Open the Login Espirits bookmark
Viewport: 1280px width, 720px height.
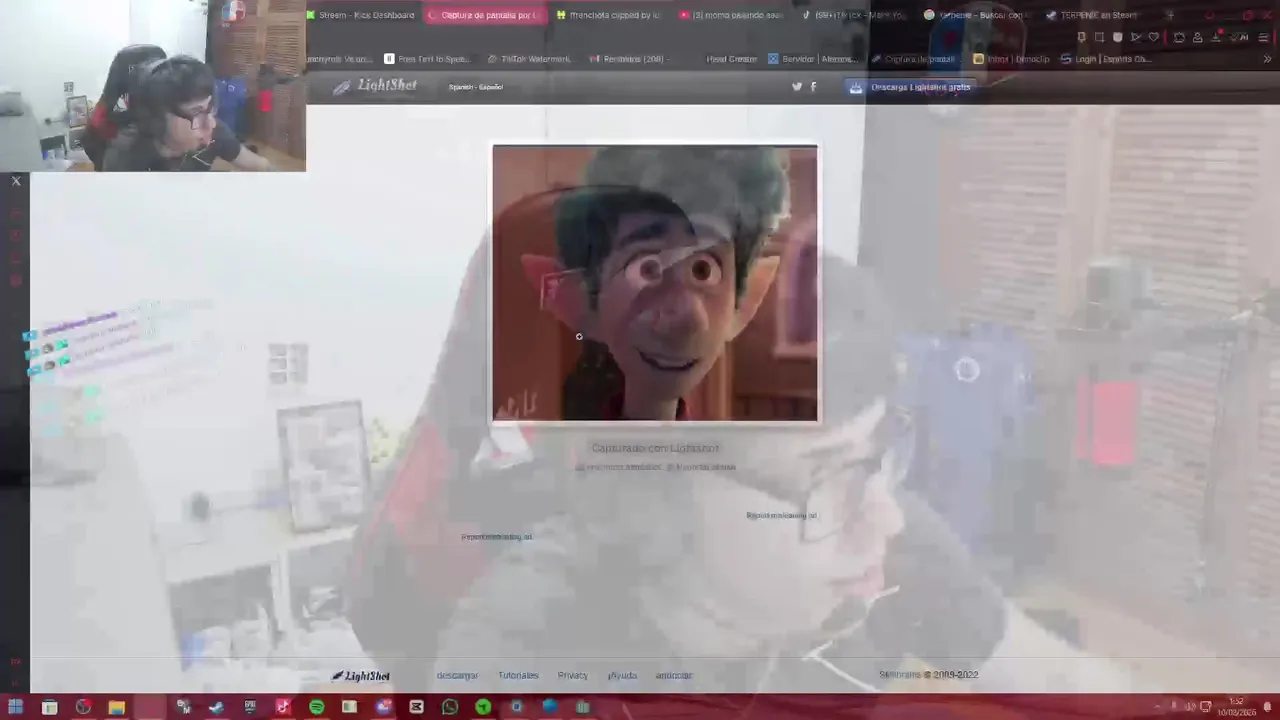tap(1106, 59)
